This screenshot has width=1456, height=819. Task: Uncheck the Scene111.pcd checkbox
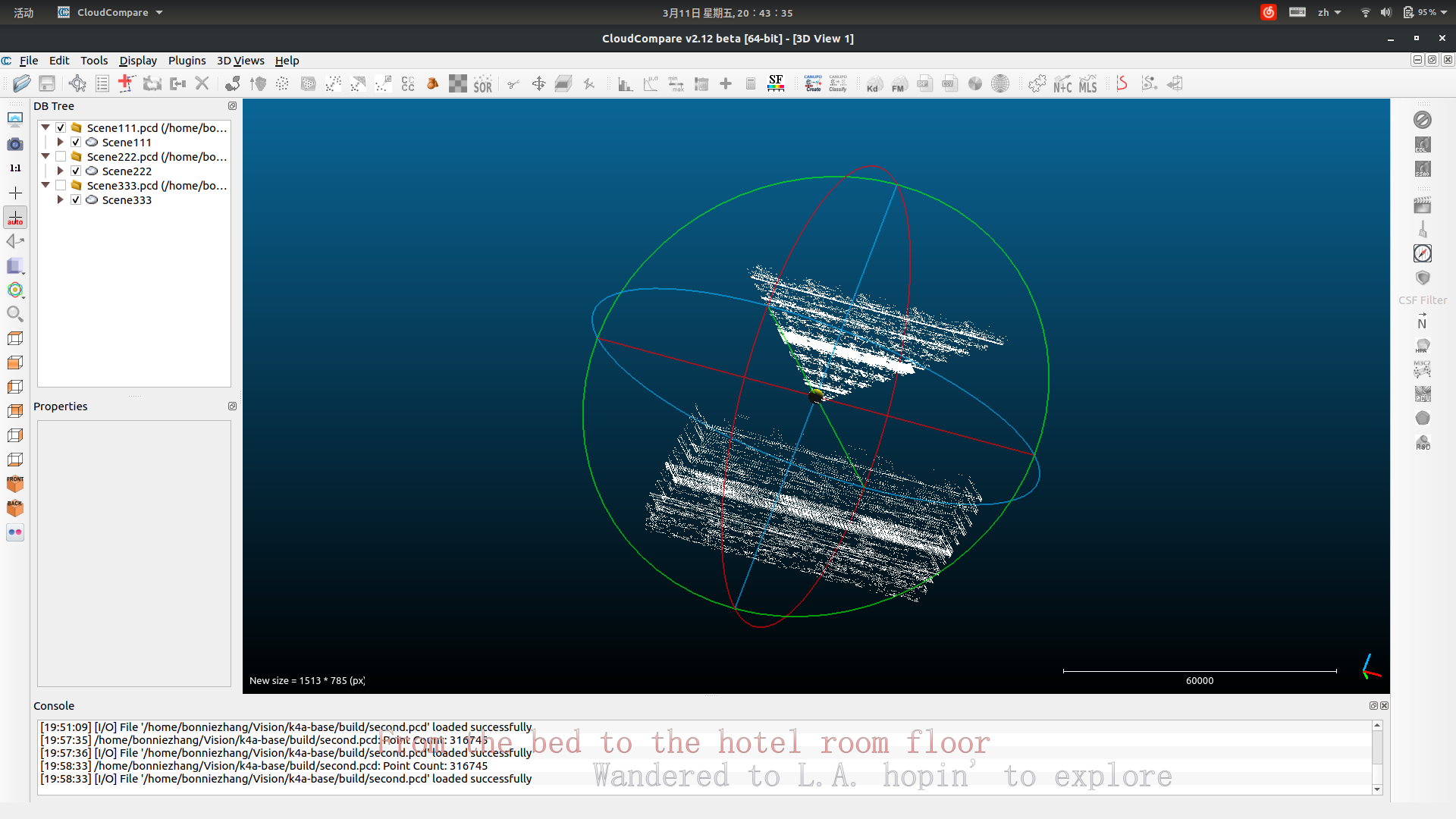[61, 127]
